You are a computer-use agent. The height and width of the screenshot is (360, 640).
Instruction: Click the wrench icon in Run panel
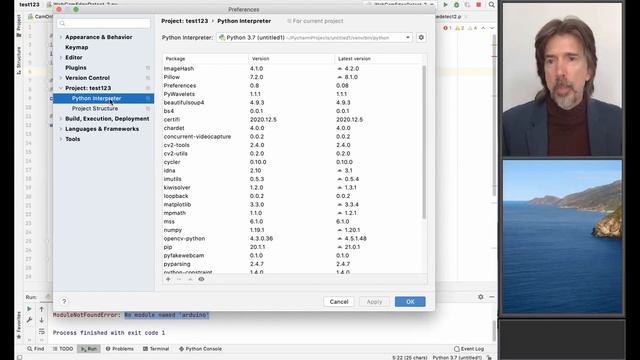click(x=29, y=320)
